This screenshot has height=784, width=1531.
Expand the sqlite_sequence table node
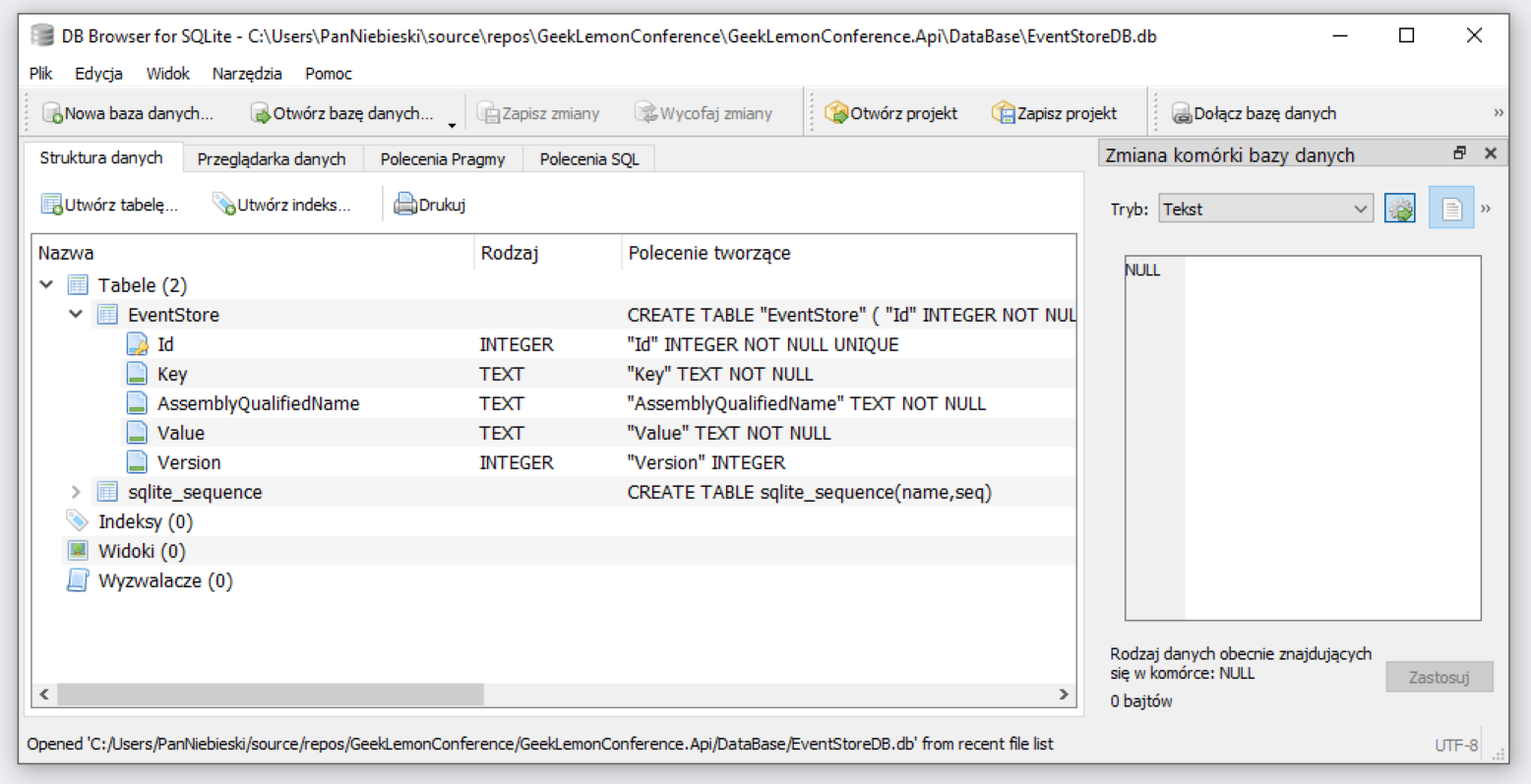coord(76,492)
